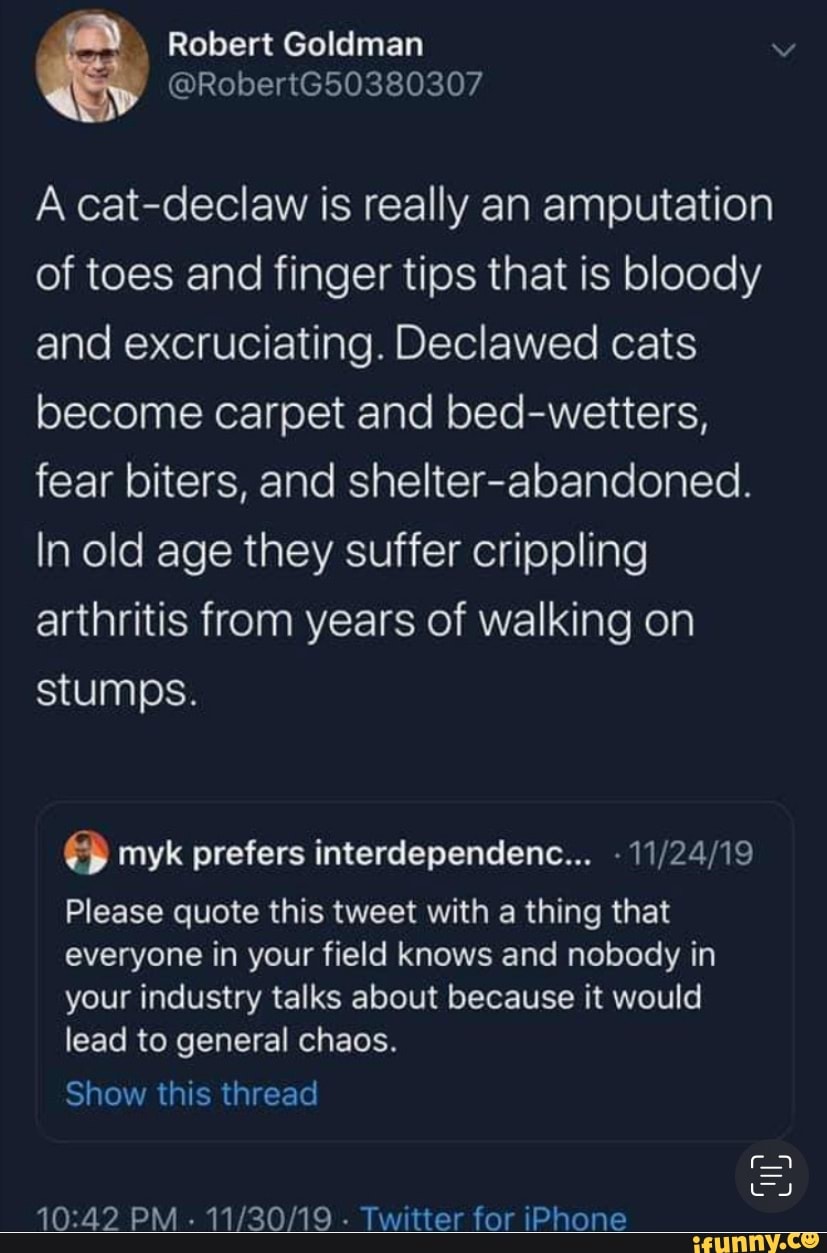Select the tweet text about cat-declaw
Screen dimensions: 827x1253
pos(400,440)
